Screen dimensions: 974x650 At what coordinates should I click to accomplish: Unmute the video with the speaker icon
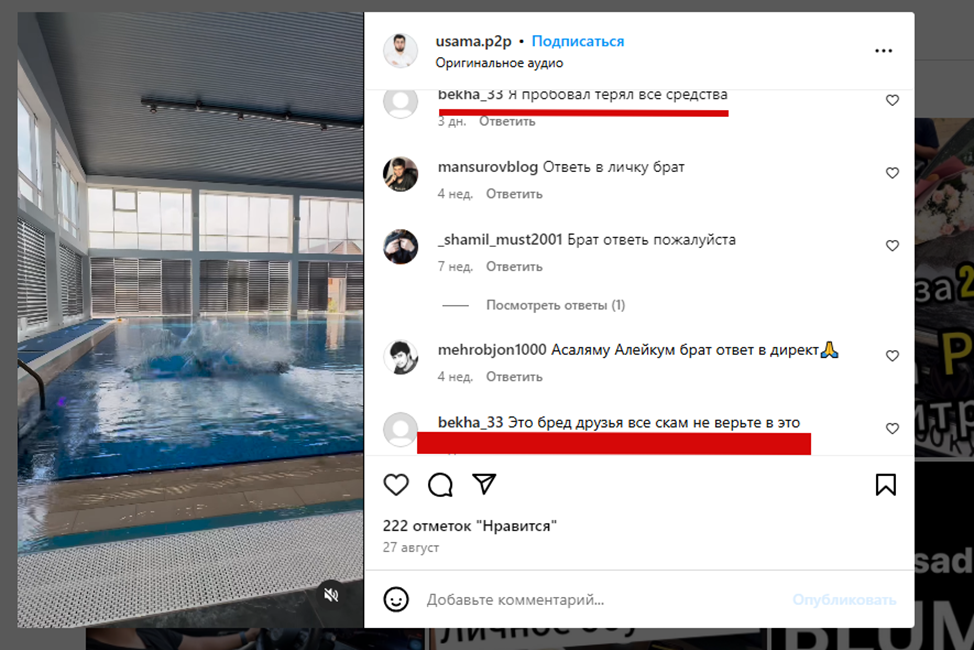tap(331, 595)
